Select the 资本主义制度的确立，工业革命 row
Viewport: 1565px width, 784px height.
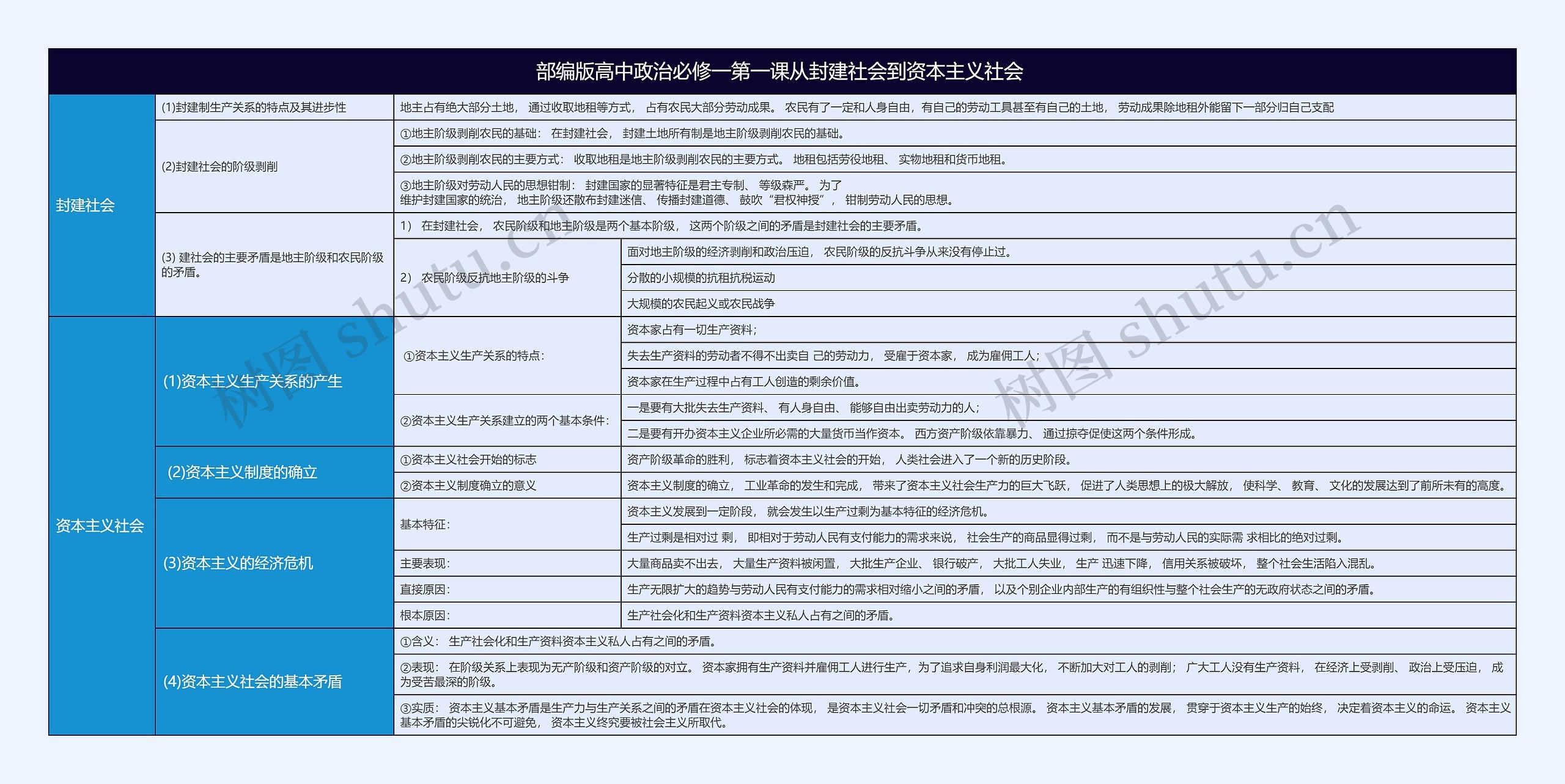pyautogui.click(x=1069, y=486)
